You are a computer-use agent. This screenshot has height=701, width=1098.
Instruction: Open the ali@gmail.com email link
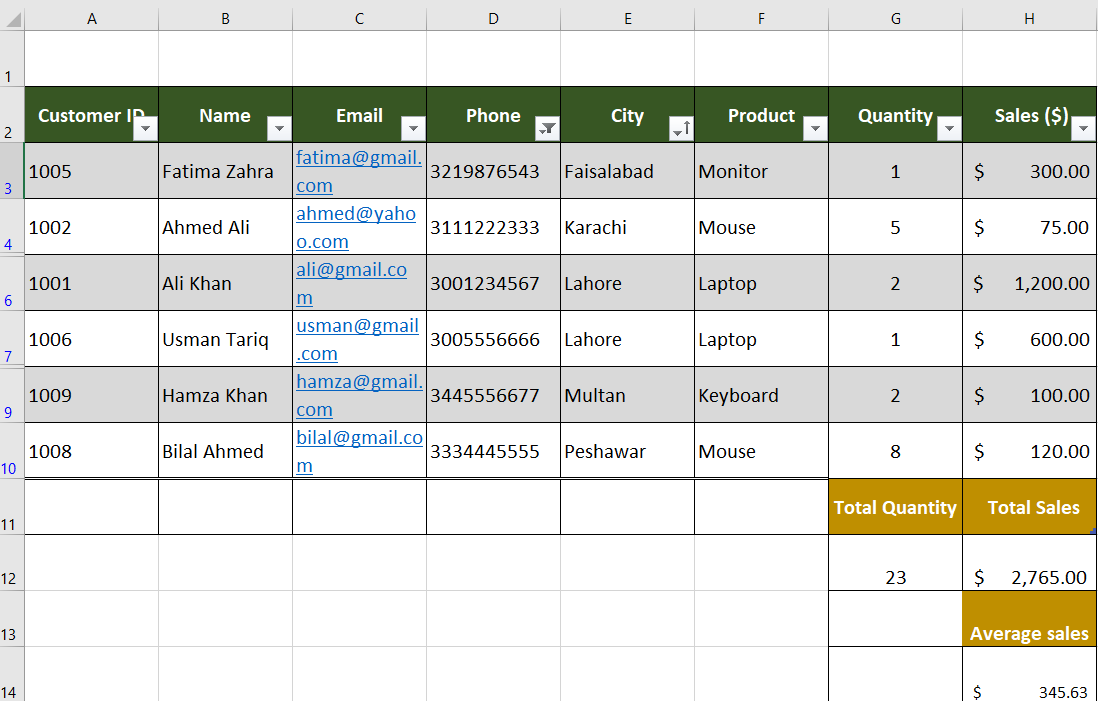pos(352,284)
